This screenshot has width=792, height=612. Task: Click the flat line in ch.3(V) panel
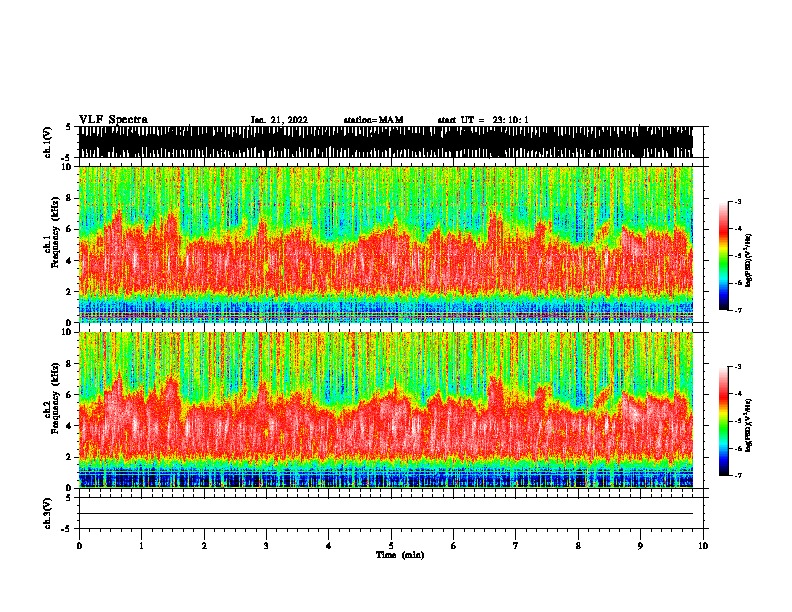386,514
